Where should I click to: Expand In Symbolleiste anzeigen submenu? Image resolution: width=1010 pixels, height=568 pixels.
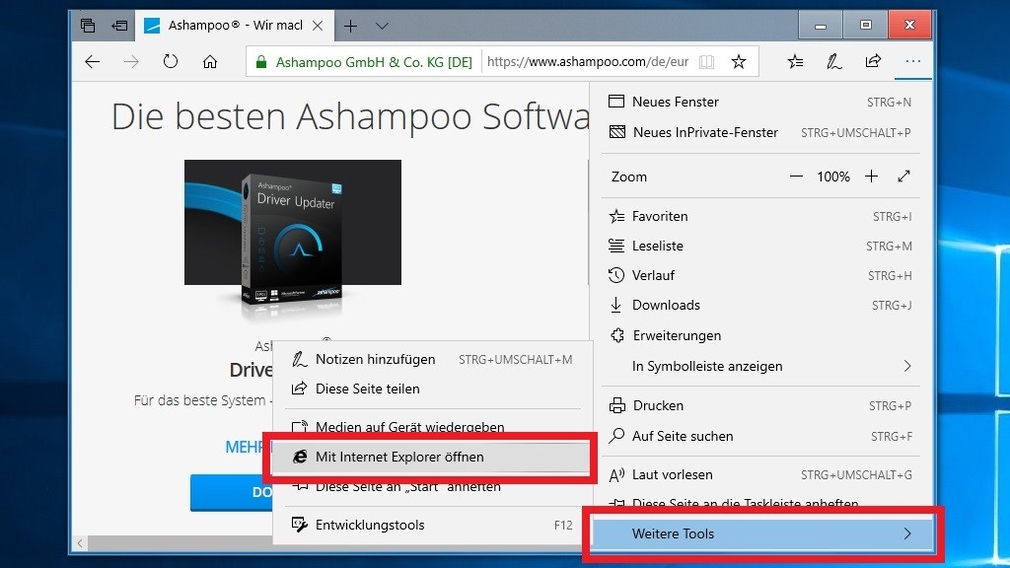(759, 366)
